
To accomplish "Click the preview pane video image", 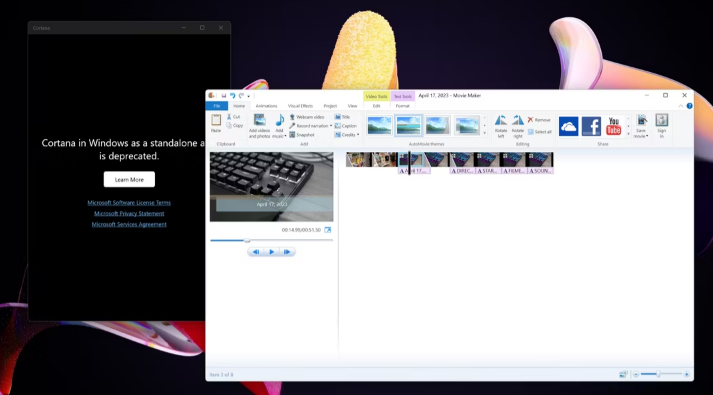I will (271, 187).
